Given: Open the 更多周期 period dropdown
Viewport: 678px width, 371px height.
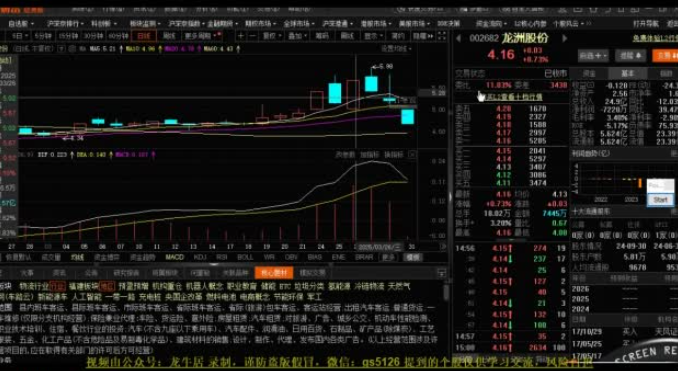Looking at the screenshot, I should click(x=200, y=36).
